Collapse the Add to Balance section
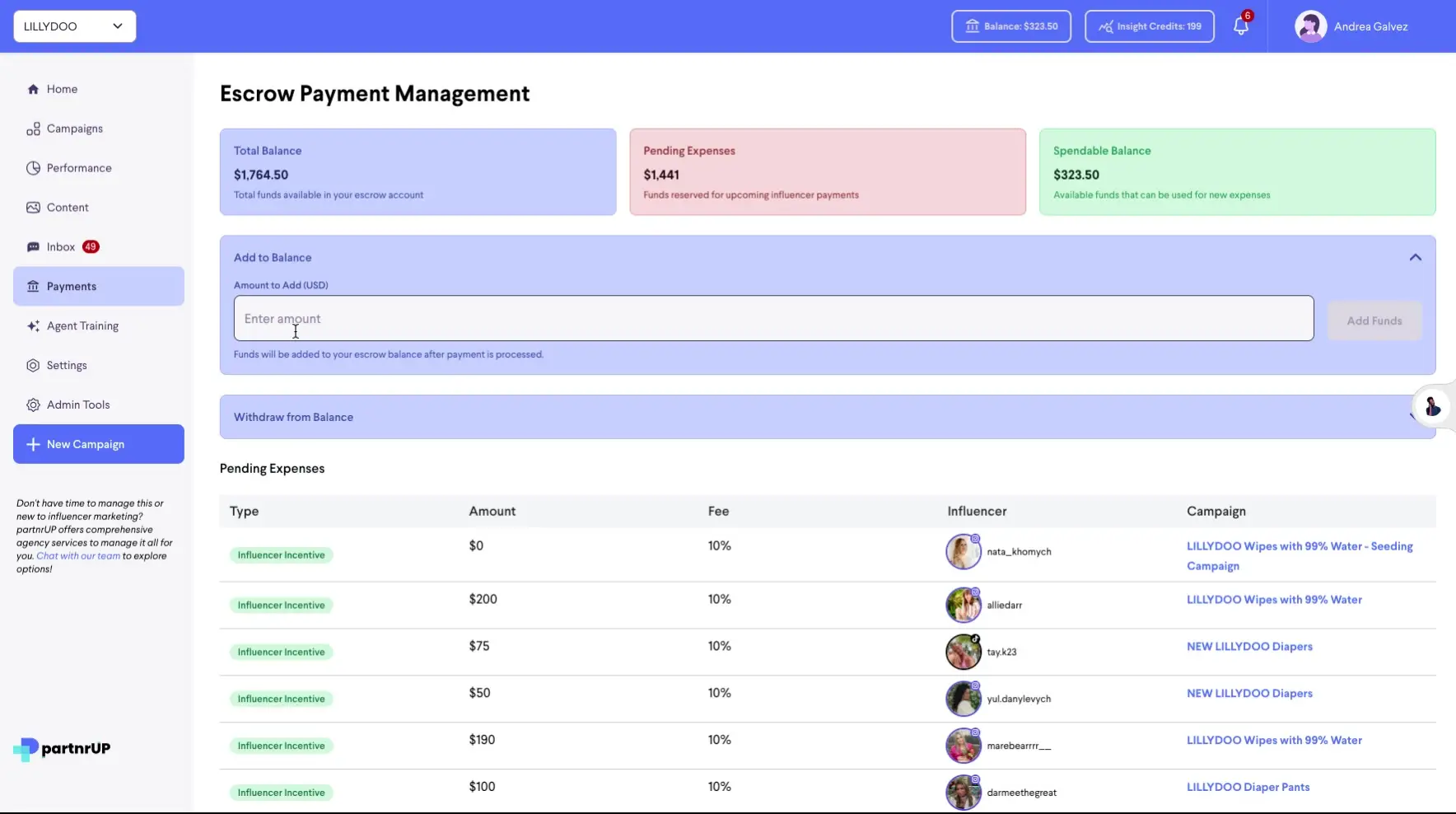1456x814 pixels. (x=1416, y=257)
